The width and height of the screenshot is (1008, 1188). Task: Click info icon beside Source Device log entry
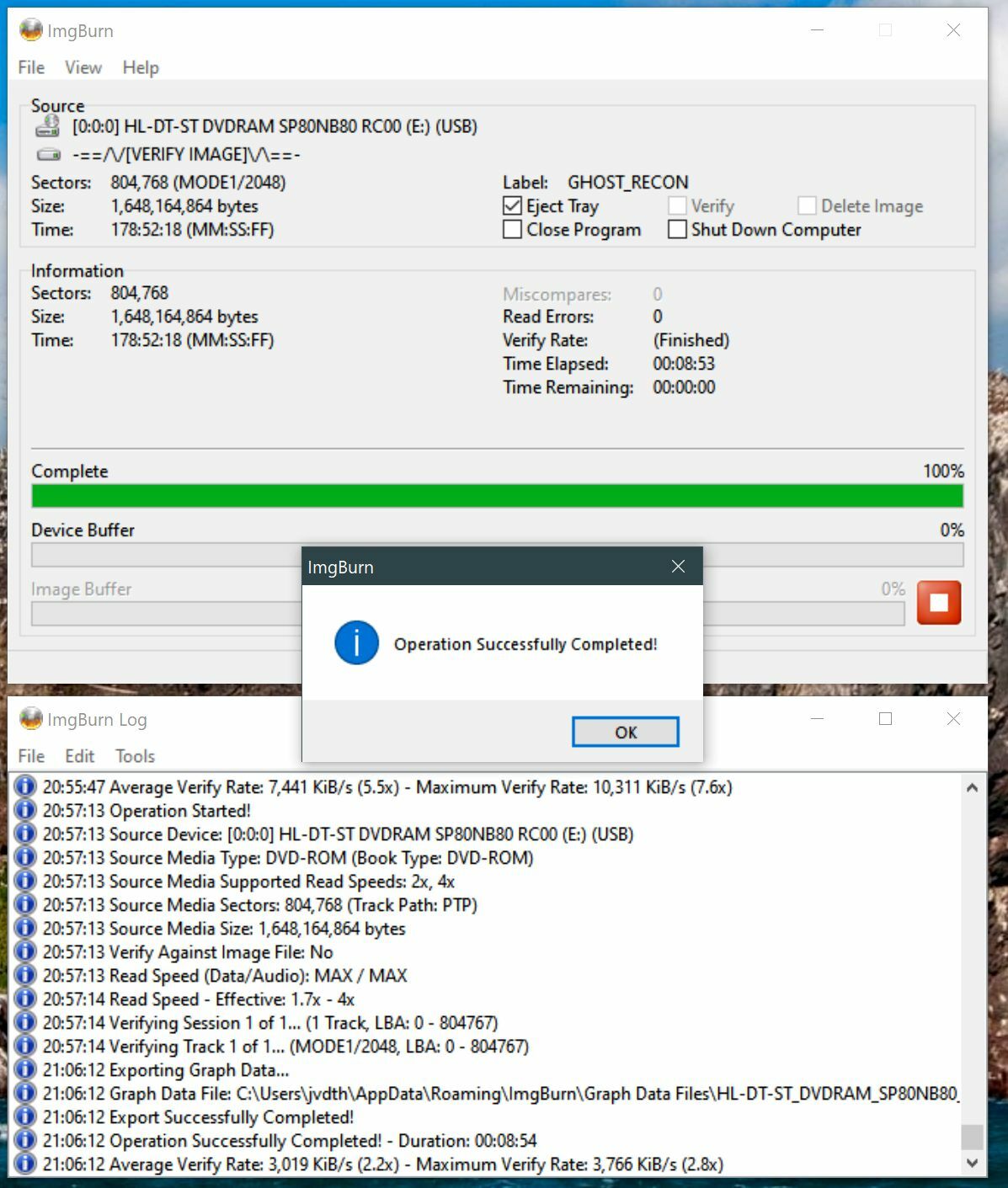25,834
